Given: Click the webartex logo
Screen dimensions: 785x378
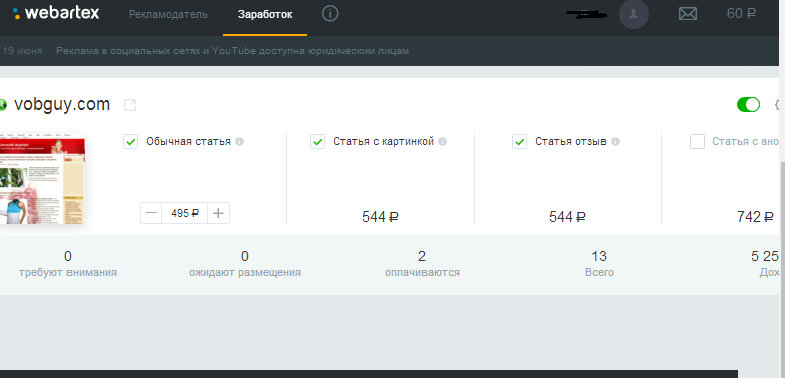Looking at the screenshot, I should pos(56,13).
